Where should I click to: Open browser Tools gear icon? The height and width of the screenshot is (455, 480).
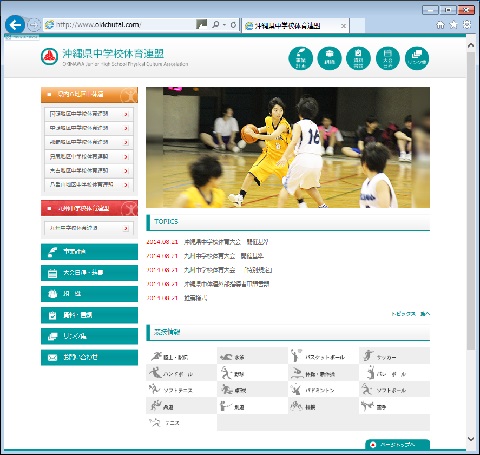[x=467, y=24]
